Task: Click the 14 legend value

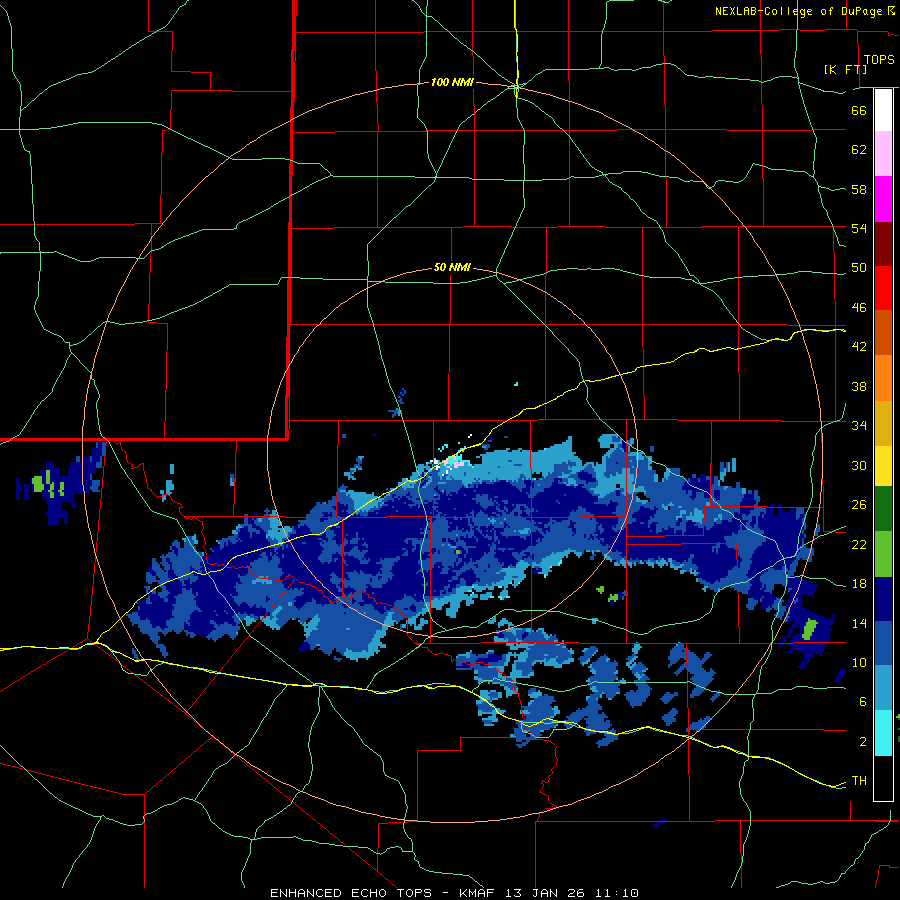Action: (x=859, y=623)
